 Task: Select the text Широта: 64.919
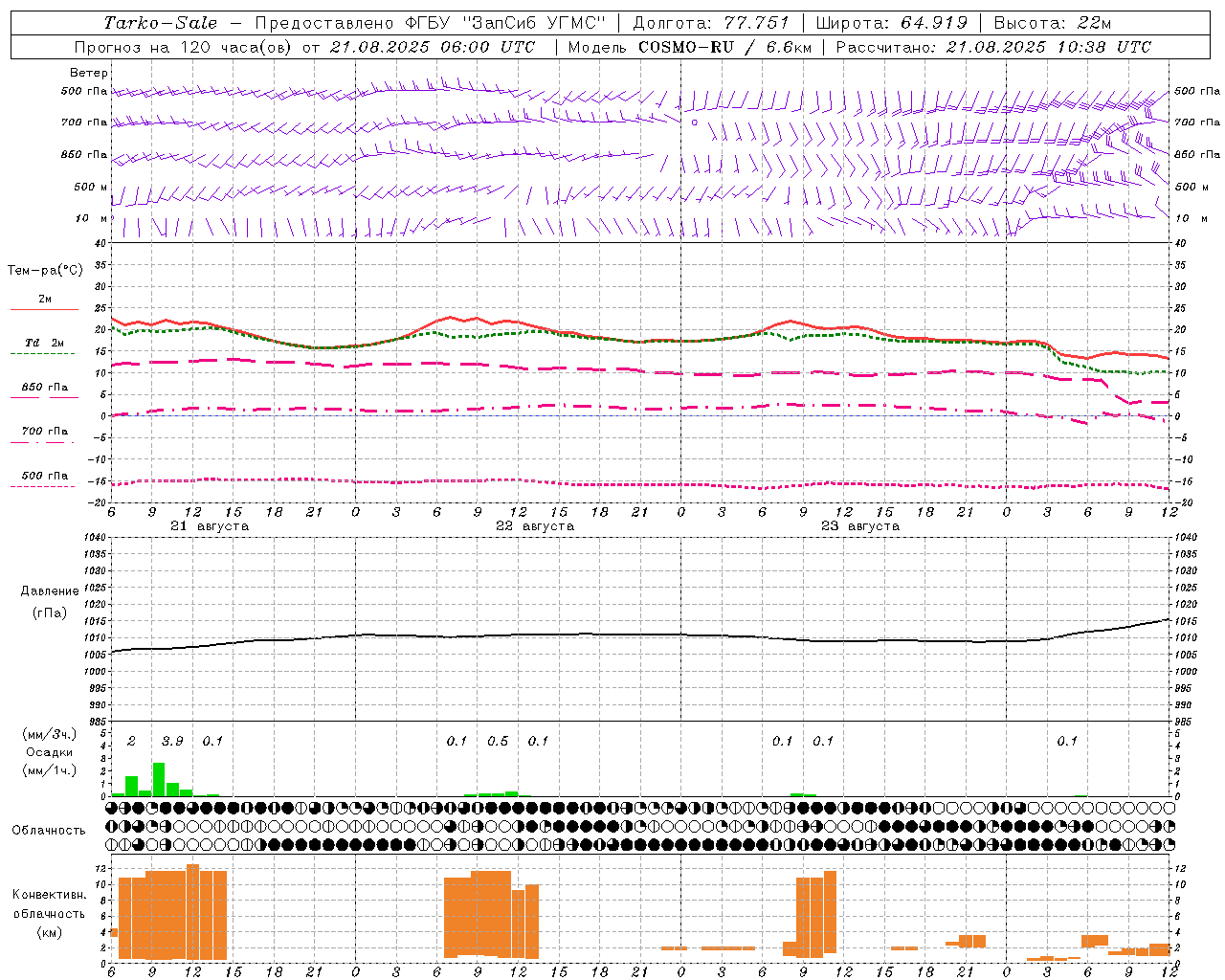[x=891, y=23]
